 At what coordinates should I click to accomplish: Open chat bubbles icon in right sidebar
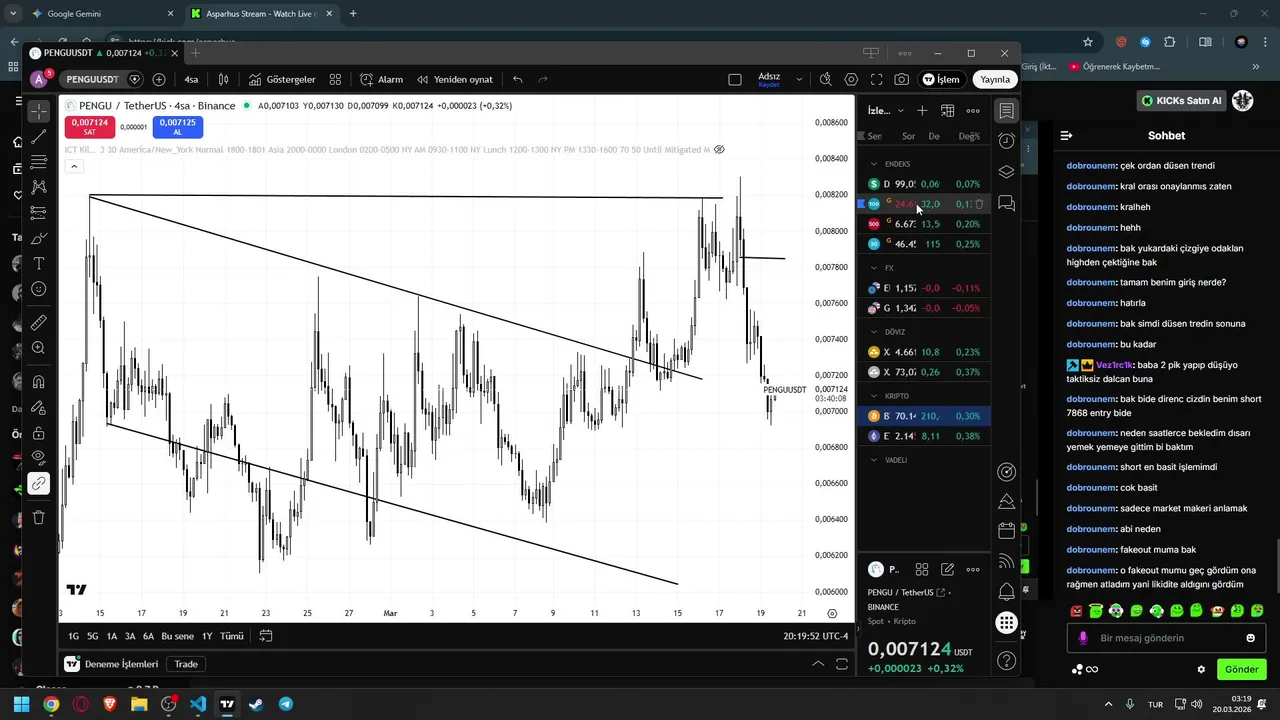pyautogui.click(x=1007, y=204)
